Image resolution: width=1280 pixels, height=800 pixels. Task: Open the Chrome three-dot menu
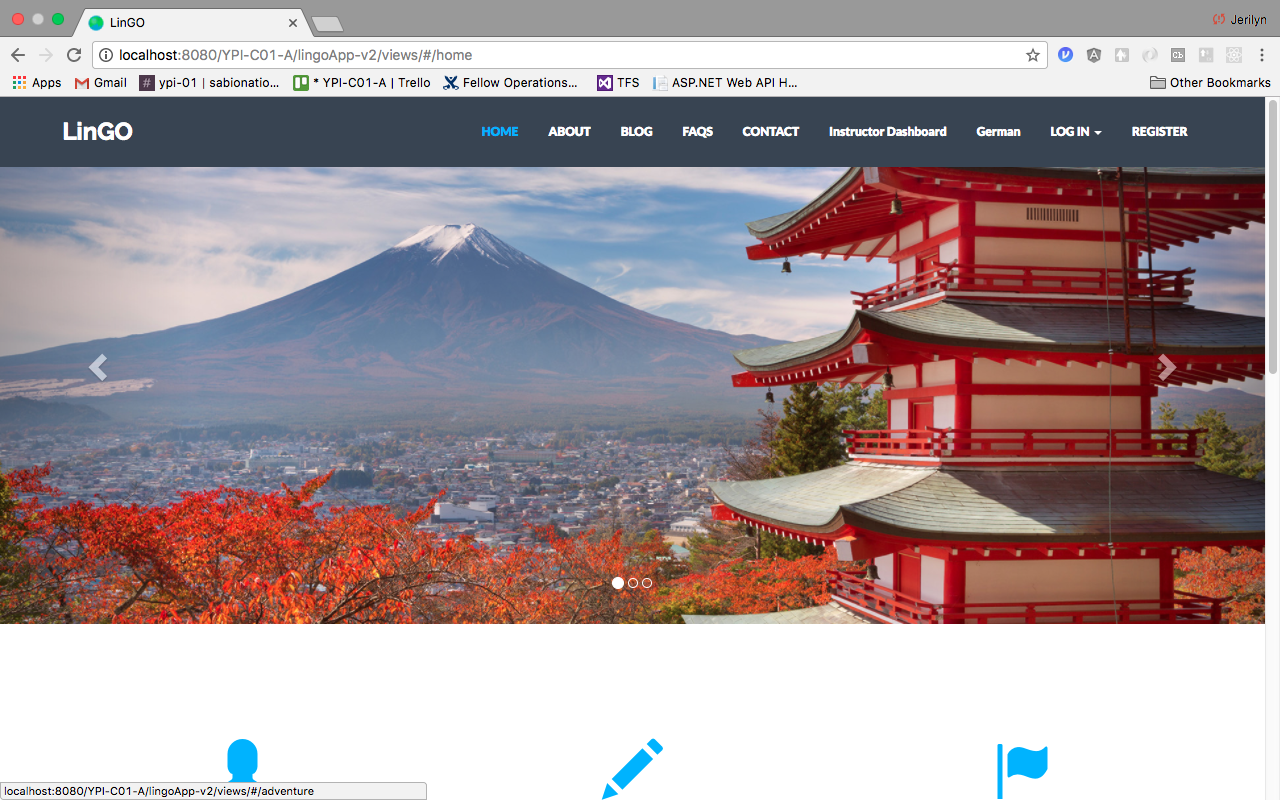(1262, 55)
